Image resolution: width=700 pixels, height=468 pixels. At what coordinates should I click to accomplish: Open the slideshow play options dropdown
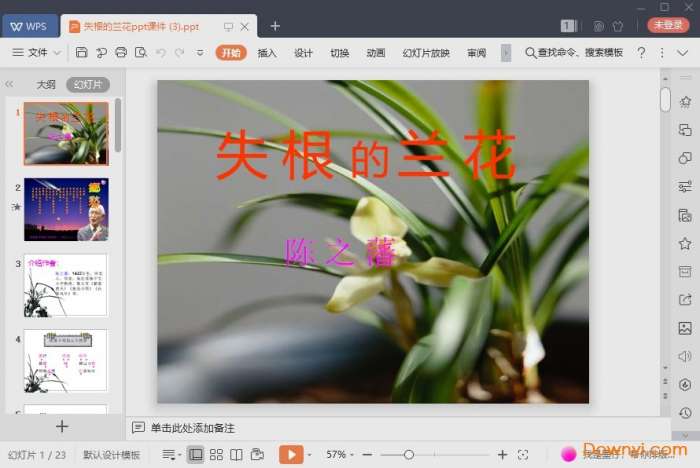[309, 455]
